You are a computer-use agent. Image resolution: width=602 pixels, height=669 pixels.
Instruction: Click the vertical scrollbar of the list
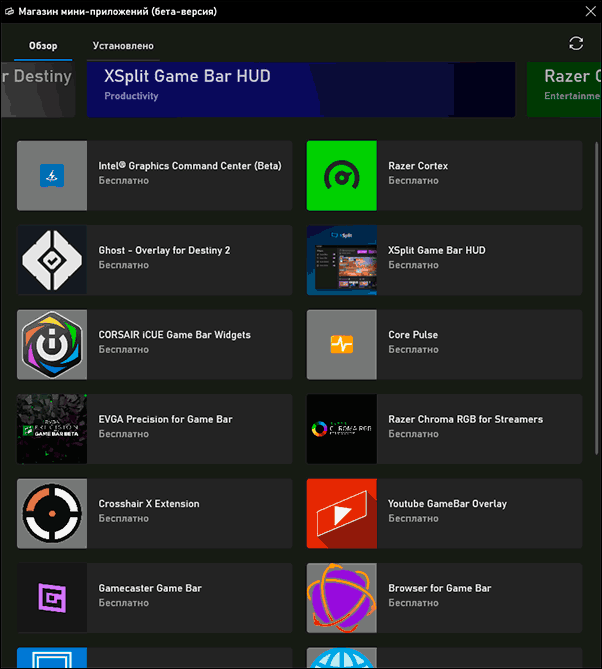(596, 299)
